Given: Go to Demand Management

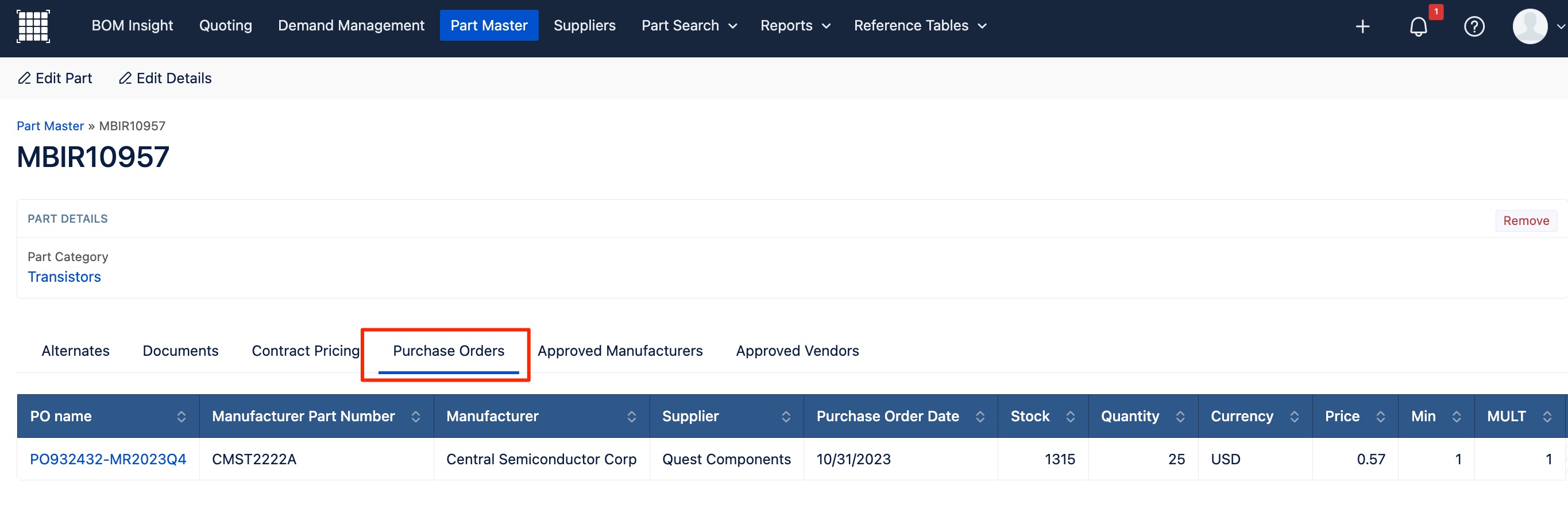Looking at the screenshot, I should [350, 26].
